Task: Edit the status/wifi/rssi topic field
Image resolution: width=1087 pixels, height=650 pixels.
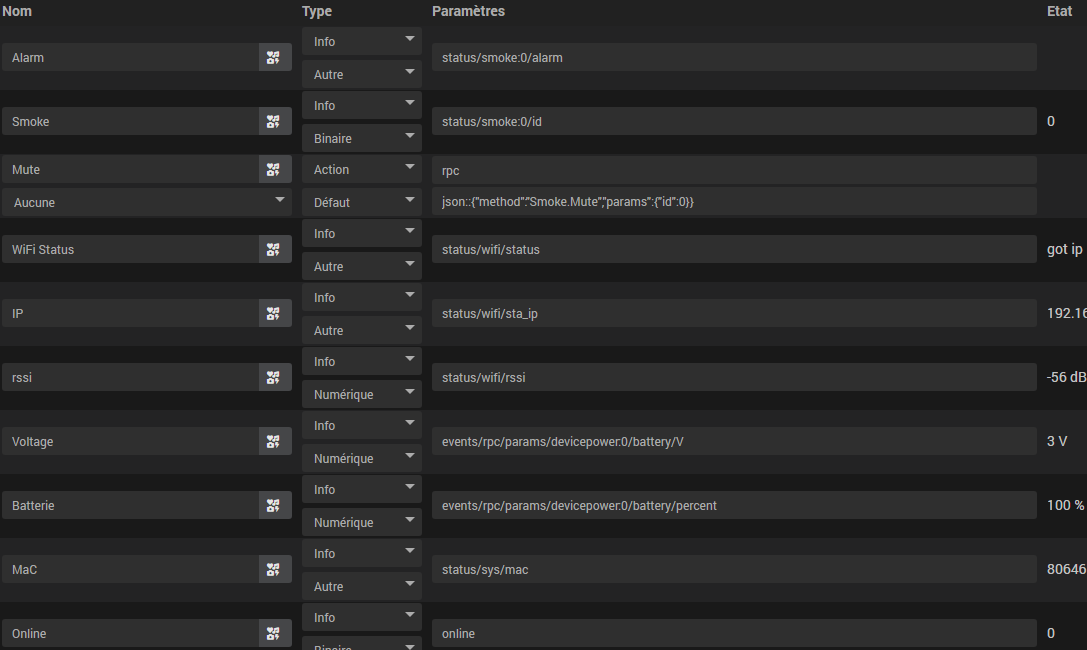Action: click(734, 378)
